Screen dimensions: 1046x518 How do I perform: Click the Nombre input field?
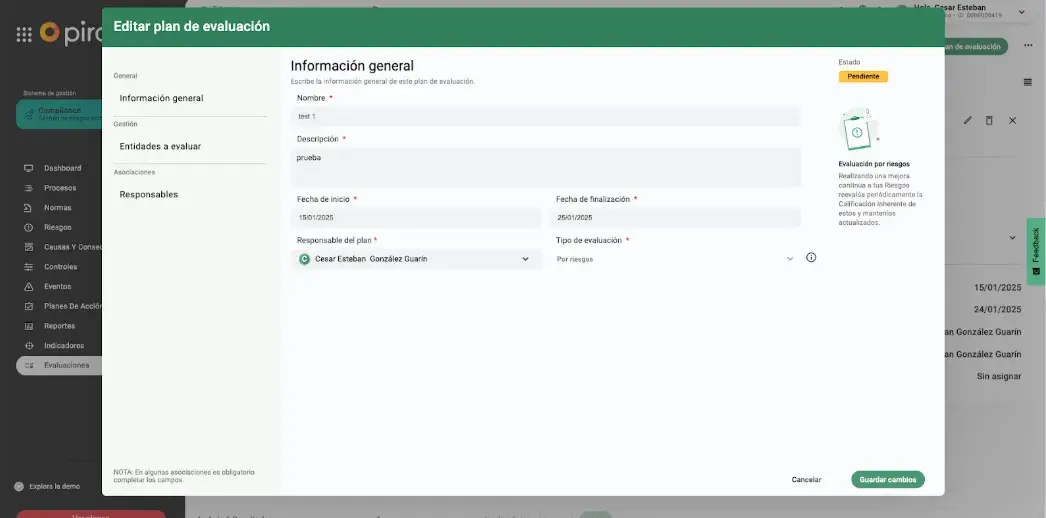click(x=547, y=117)
